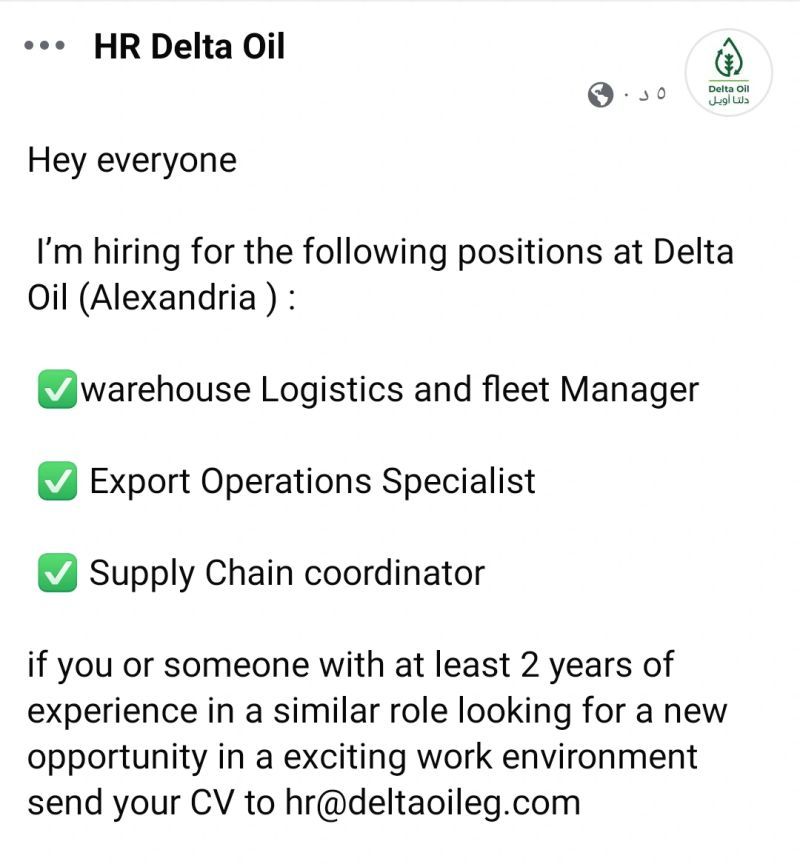Open the hr@deltaoileg.com email address
The image size is (800, 864).
point(432,802)
